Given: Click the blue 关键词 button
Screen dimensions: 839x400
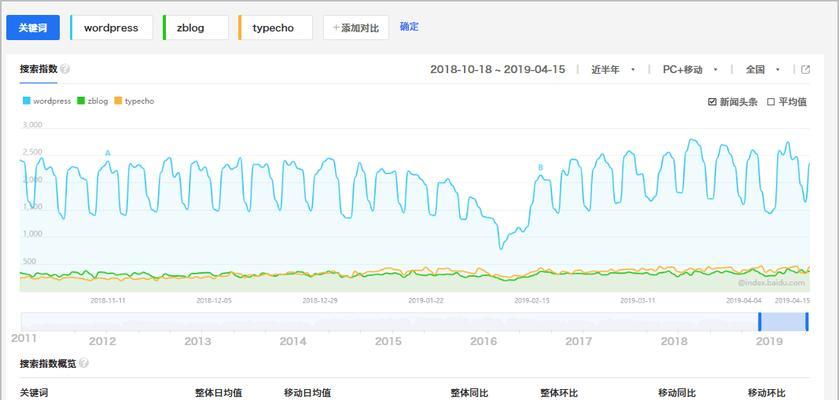Looking at the screenshot, I should (x=33, y=27).
